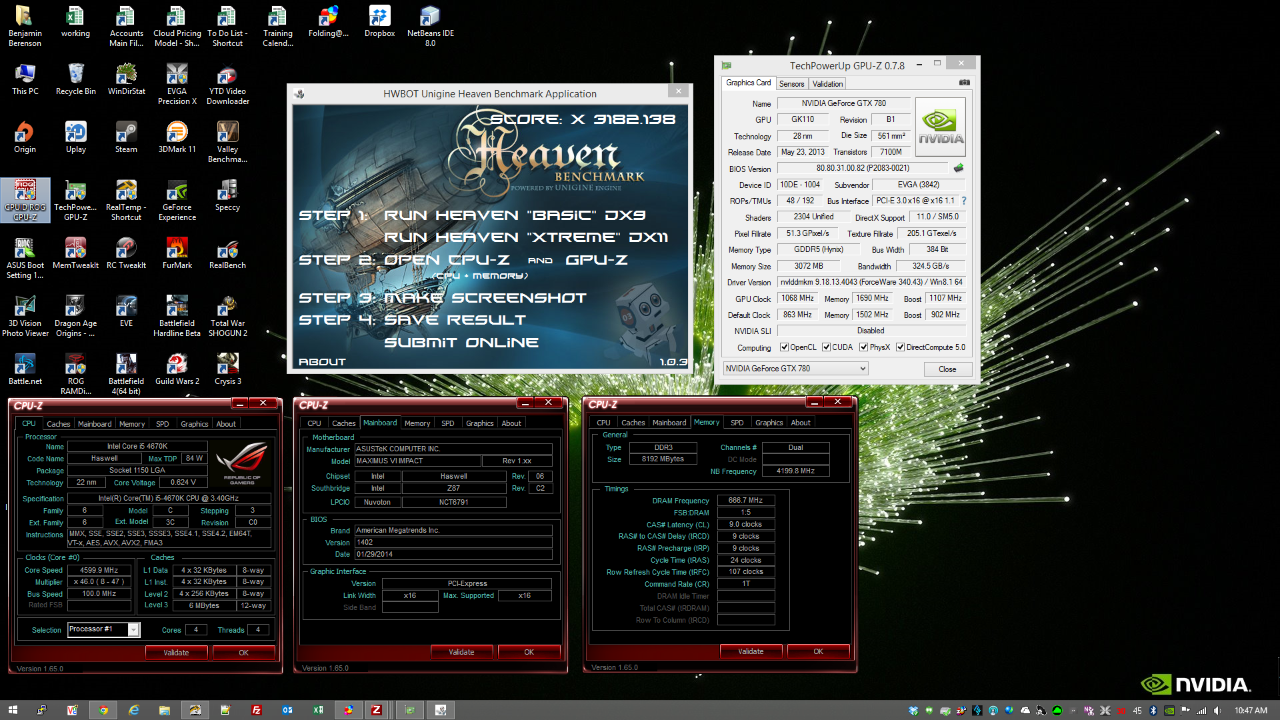Screen dimensions: 1280x720
Task: Open the 3DMark 11 desktop shortcut
Action: (177, 138)
